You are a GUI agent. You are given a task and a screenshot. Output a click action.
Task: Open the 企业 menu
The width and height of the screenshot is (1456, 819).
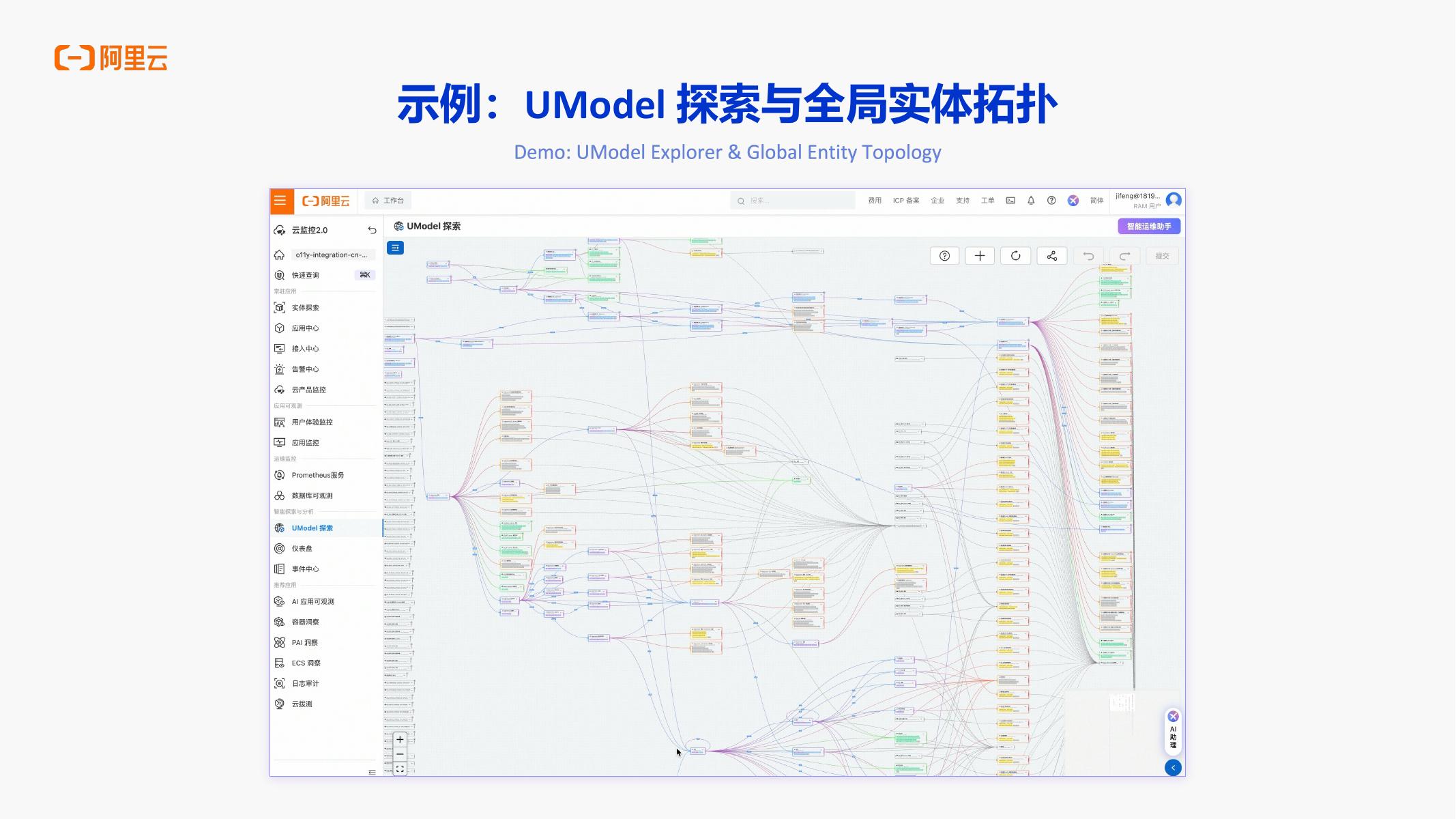tap(937, 201)
